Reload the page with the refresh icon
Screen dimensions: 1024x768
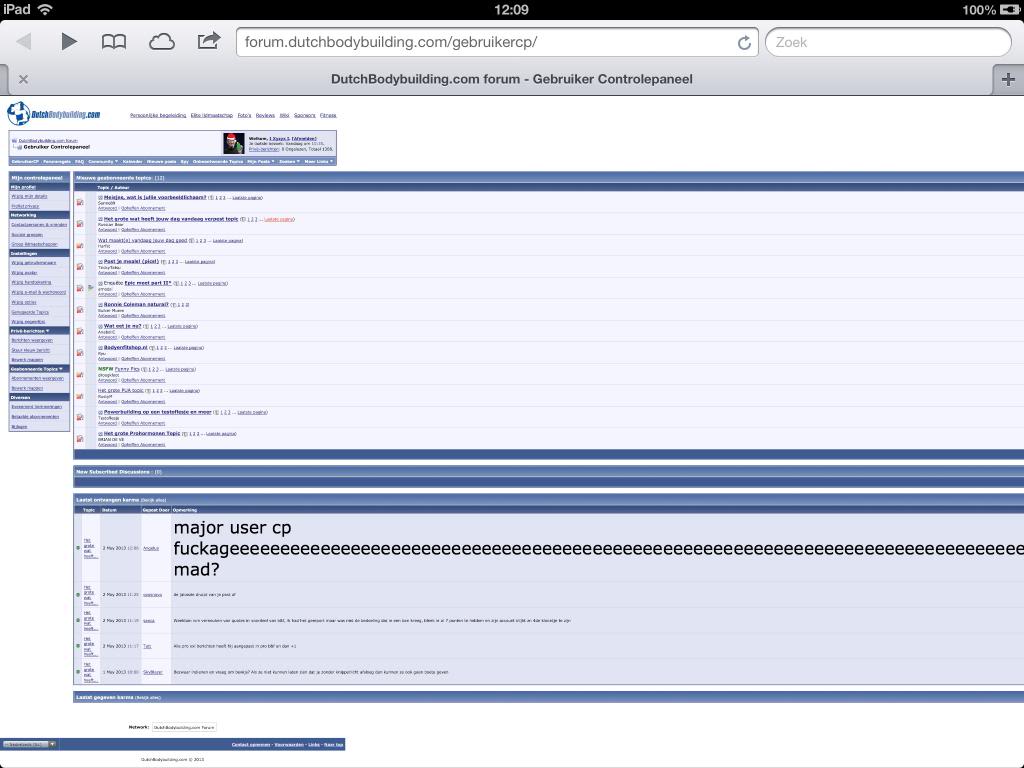(x=744, y=43)
